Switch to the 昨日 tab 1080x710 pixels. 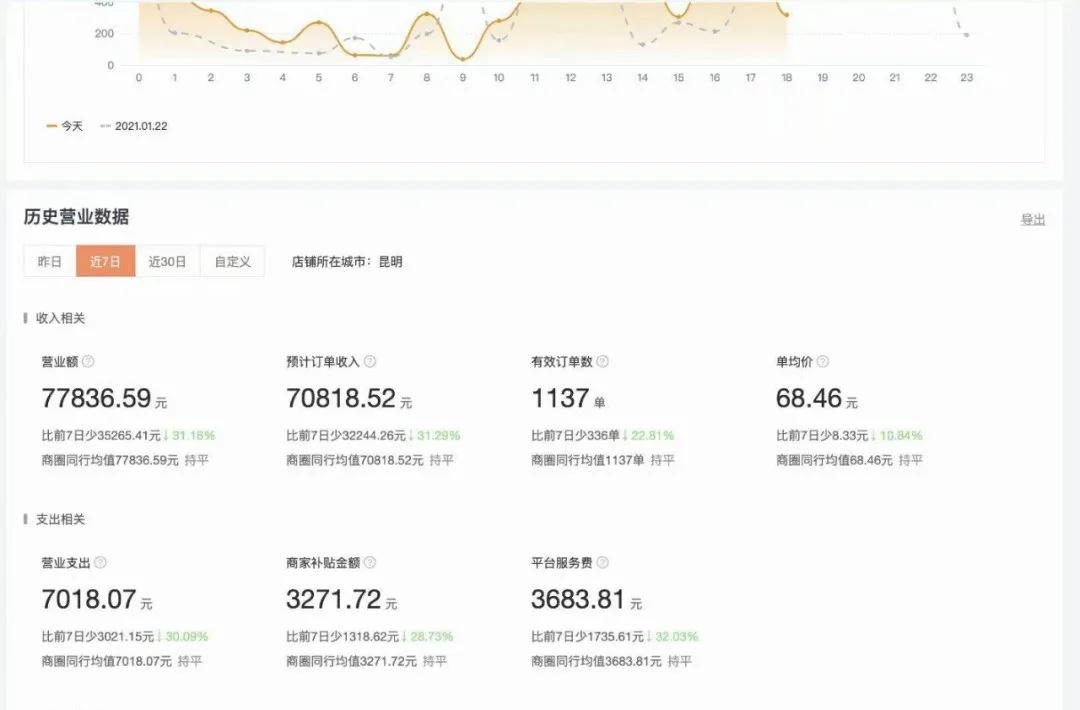47,260
